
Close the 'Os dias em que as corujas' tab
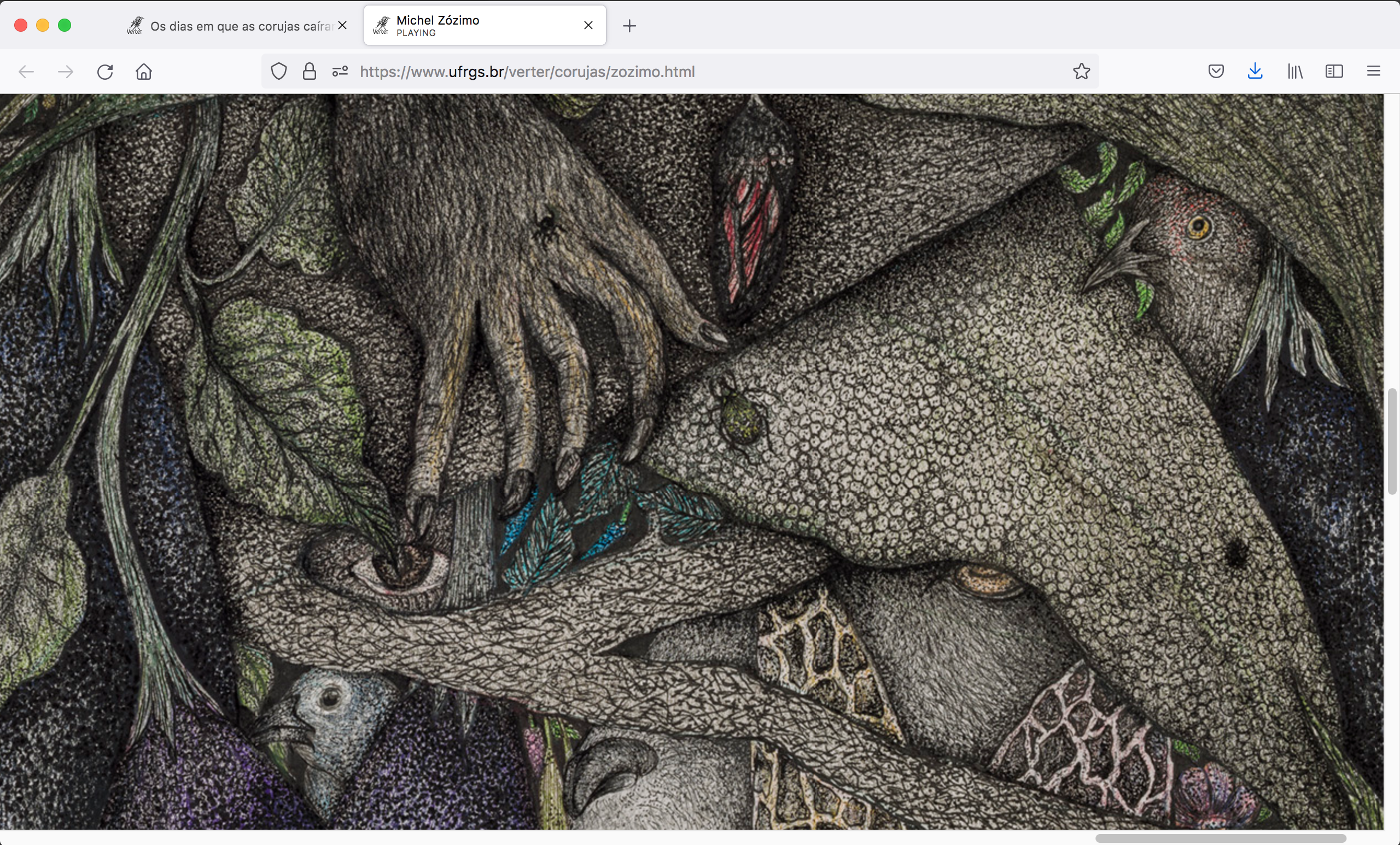[342, 26]
